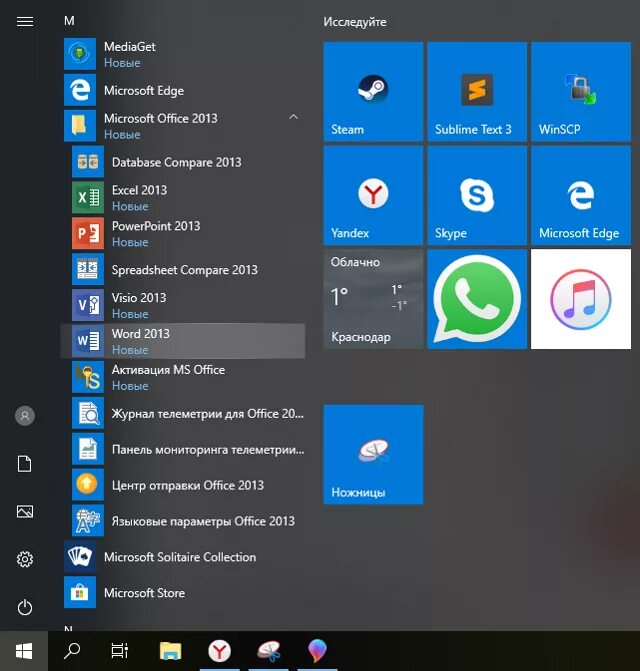Image resolution: width=640 pixels, height=671 pixels.
Task: Open Активация MS Office
Action: (184, 377)
